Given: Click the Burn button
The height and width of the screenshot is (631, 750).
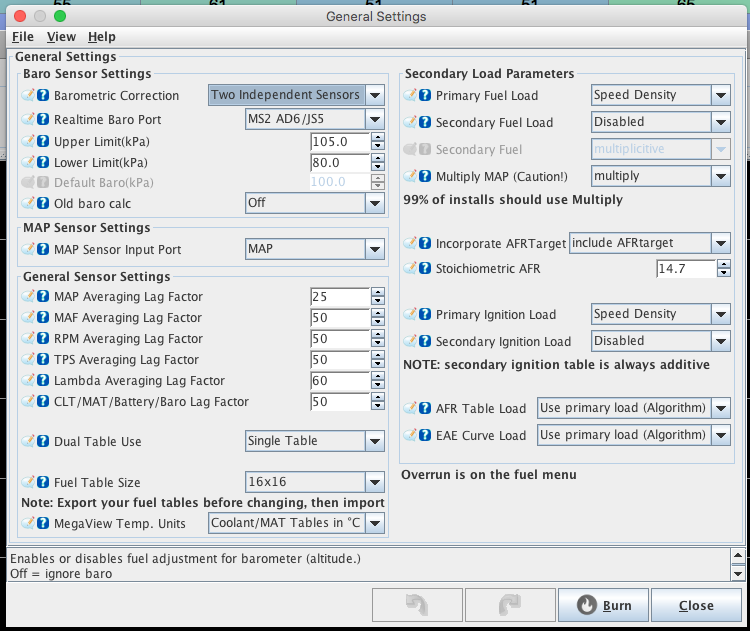Looking at the screenshot, I should tap(603, 605).
